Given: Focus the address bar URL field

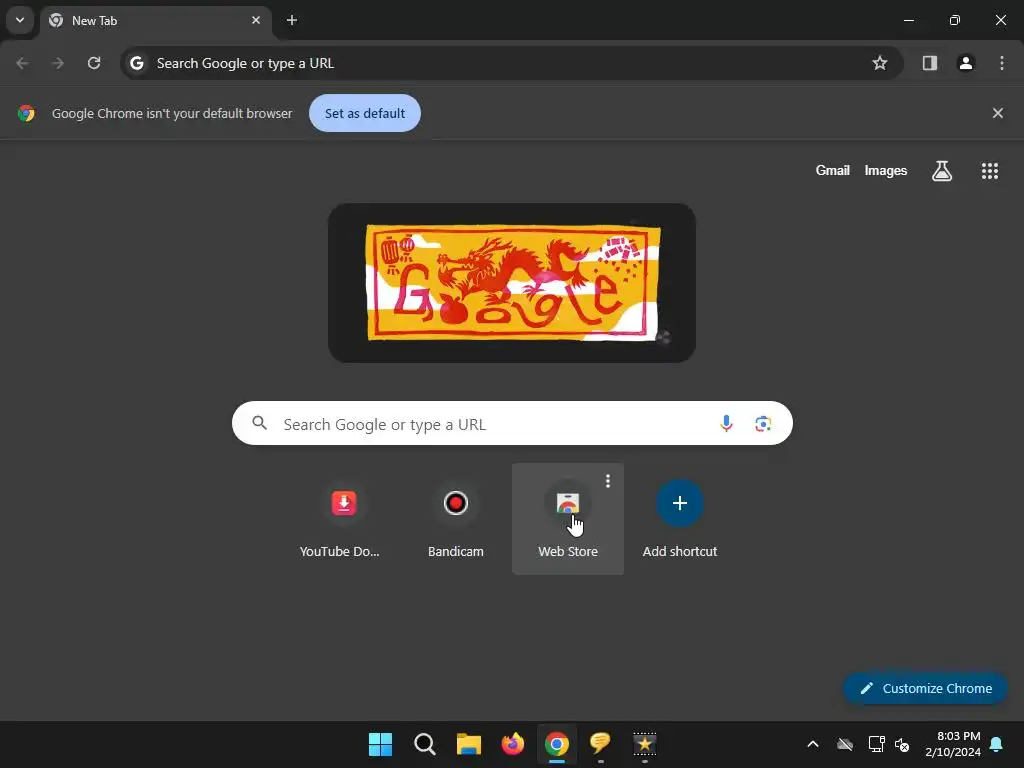Looking at the screenshot, I should 511,63.
